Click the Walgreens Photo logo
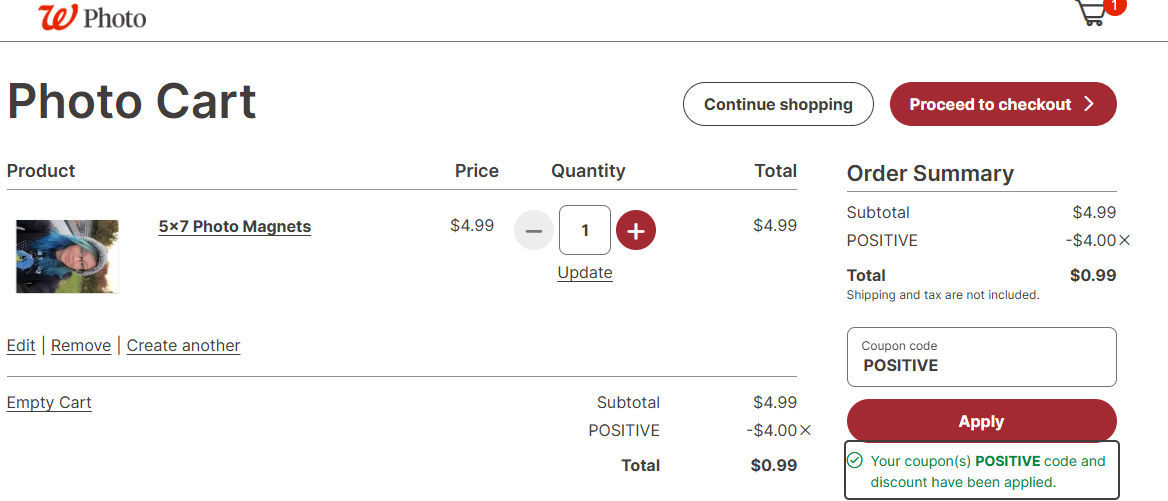 [x=92, y=17]
